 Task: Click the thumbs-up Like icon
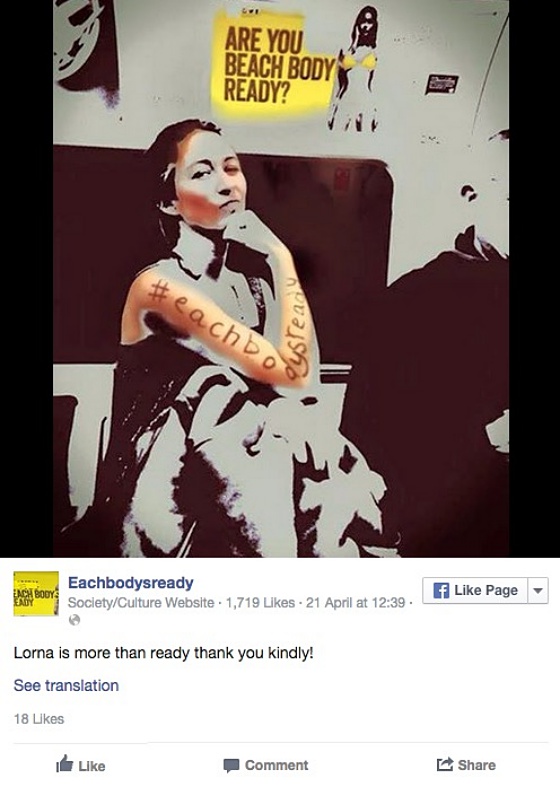(x=64, y=763)
